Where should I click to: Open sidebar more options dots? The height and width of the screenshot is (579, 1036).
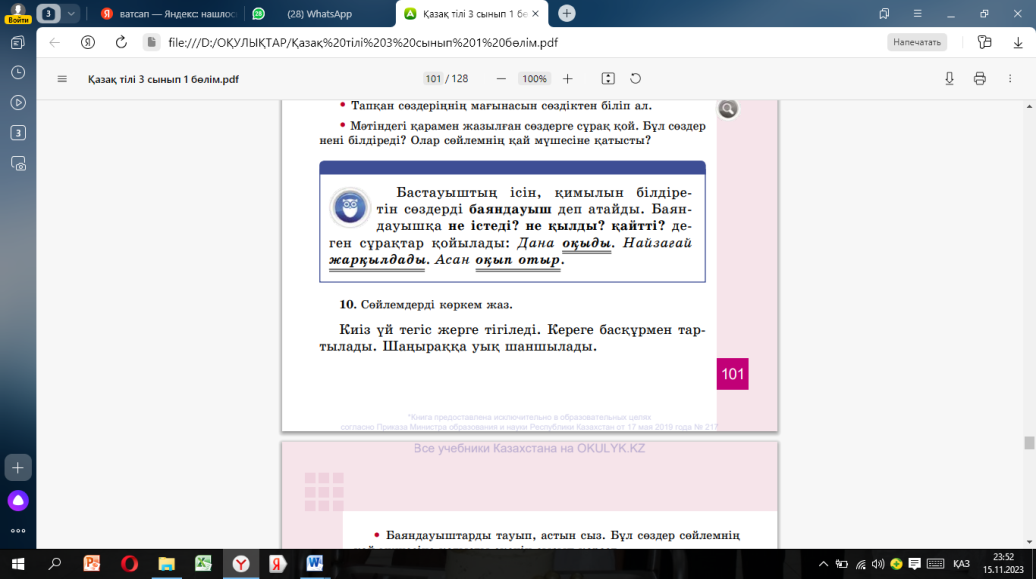pyautogui.click(x=18, y=530)
